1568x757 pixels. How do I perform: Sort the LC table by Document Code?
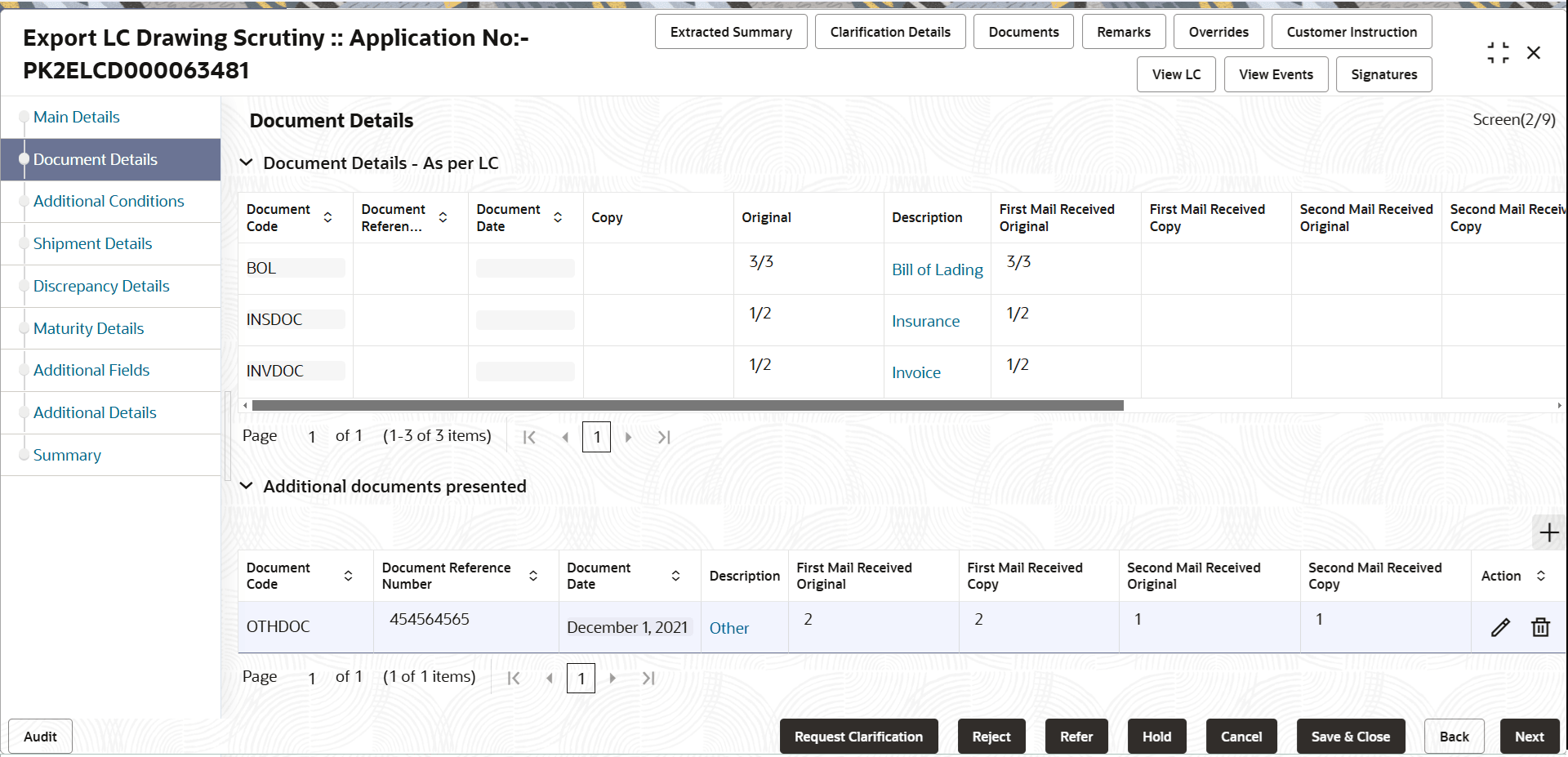327,217
